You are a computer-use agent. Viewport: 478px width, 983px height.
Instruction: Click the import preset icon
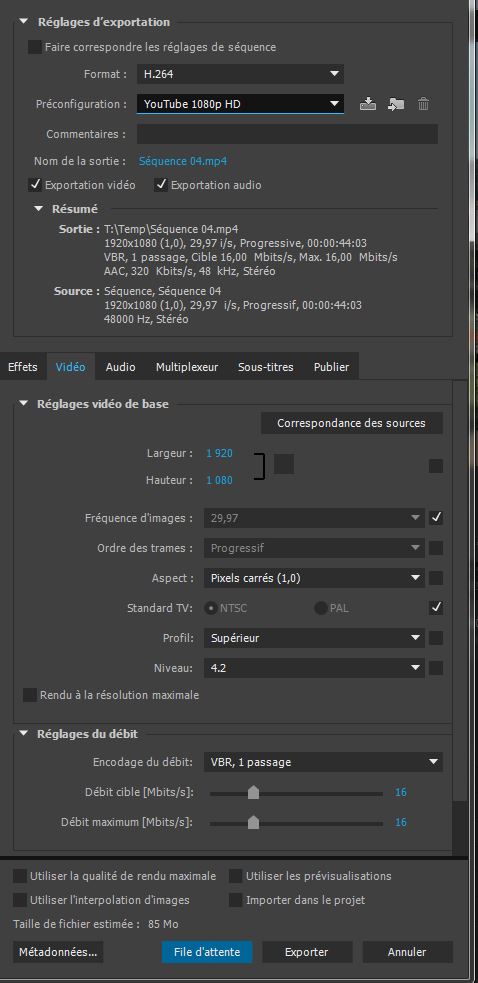click(x=396, y=104)
